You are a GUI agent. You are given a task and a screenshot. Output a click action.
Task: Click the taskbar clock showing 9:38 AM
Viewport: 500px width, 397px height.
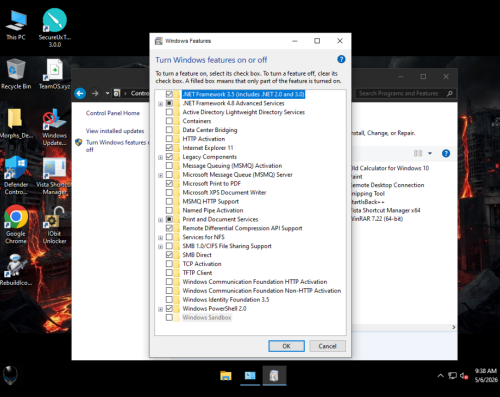[486, 375]
